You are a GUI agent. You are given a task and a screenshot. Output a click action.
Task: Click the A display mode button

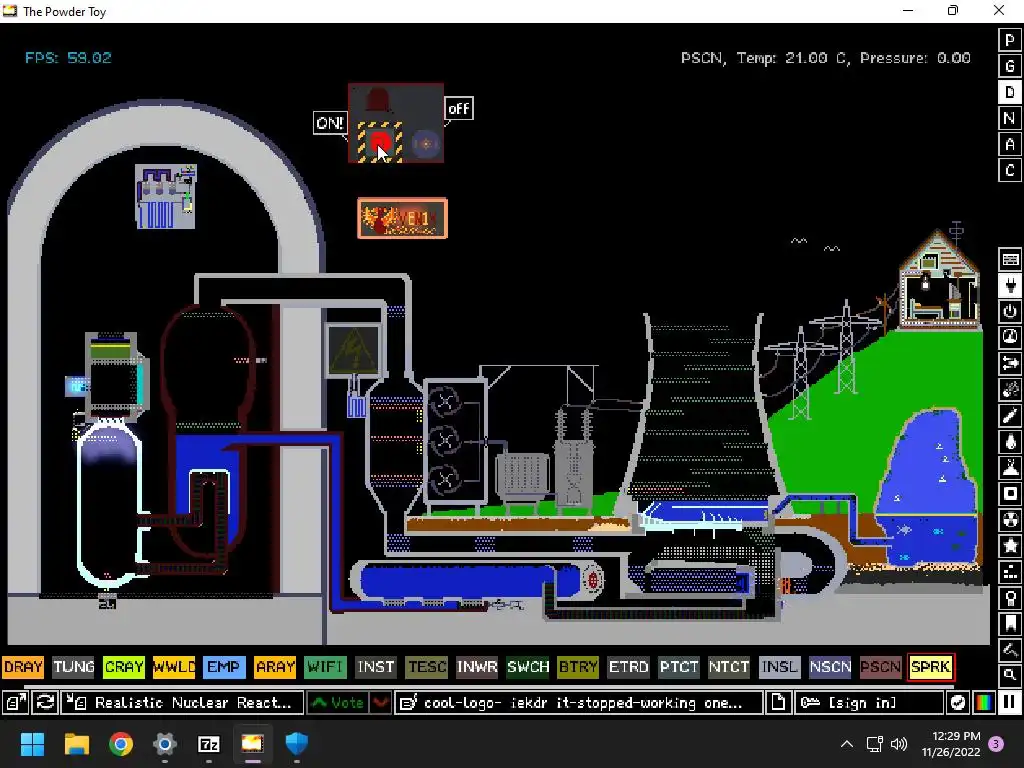(x=1010, y=144)
